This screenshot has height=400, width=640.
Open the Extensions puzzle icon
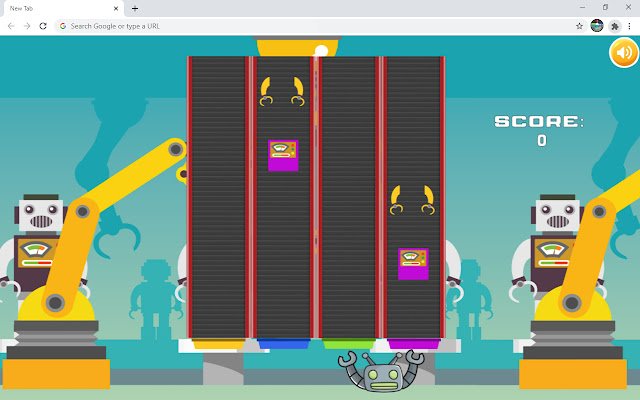(615, 26)
